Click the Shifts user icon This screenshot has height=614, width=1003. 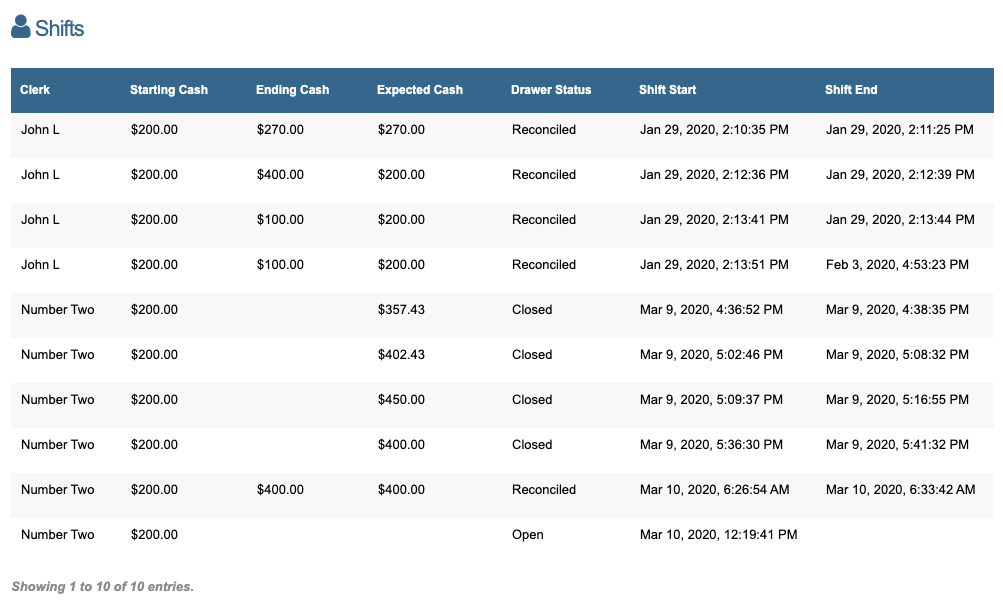(x=21, y=27)
